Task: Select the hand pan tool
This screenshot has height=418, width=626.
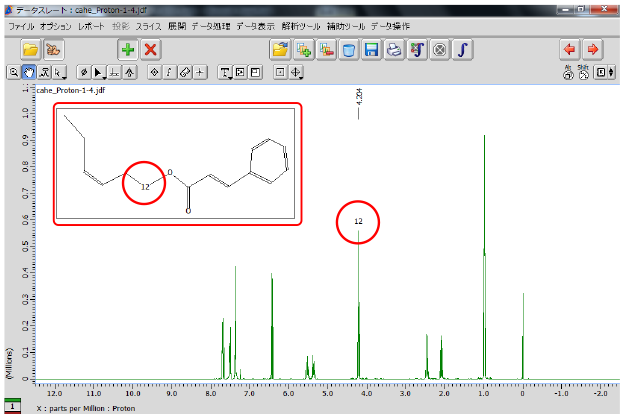Action: [x=29, y=72]
